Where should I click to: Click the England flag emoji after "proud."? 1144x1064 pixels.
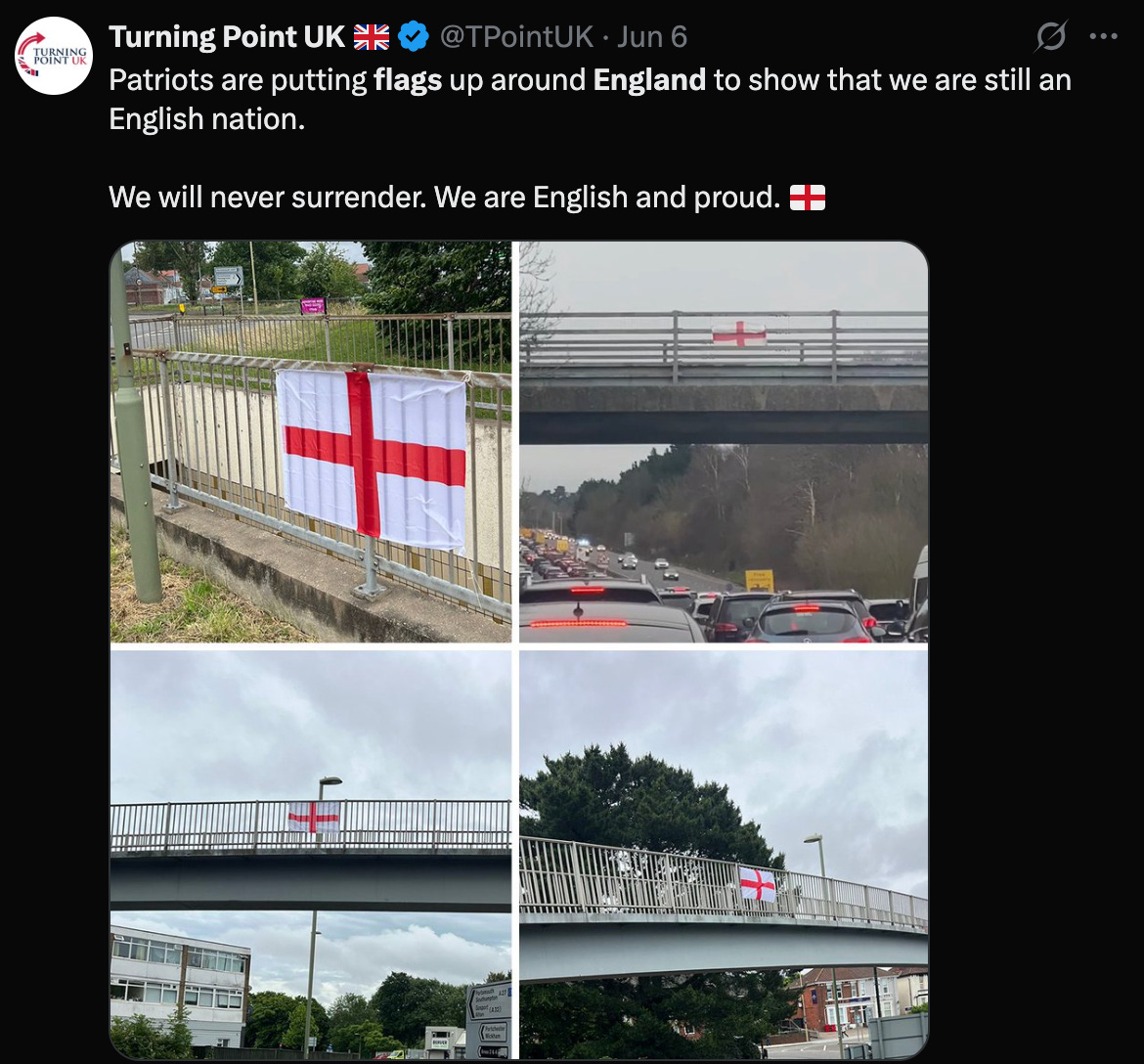pyautogui.click(x=807, y=198)
